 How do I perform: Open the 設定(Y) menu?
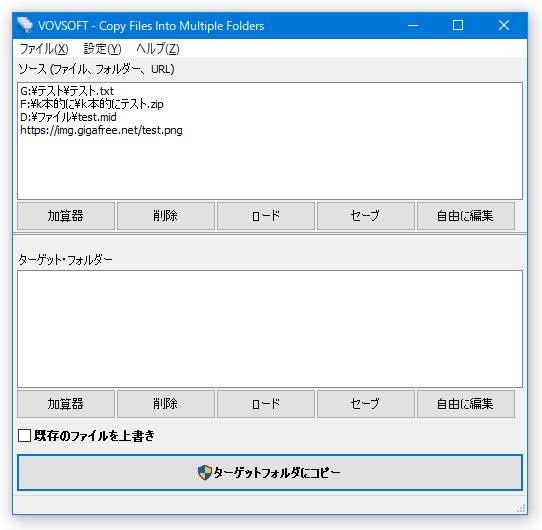102,49
